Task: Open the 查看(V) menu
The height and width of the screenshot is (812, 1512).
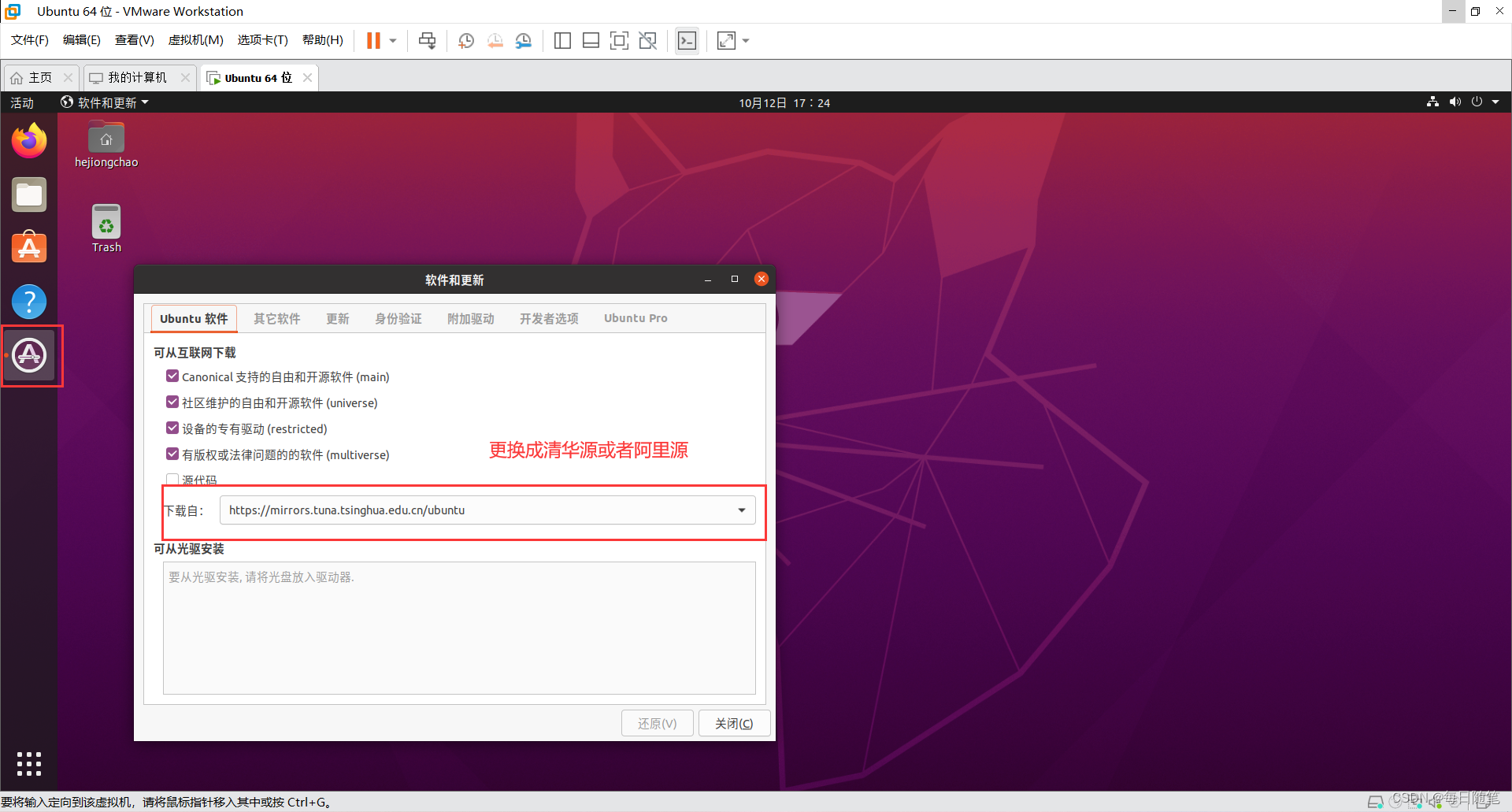Action: (x=134, y=40)
